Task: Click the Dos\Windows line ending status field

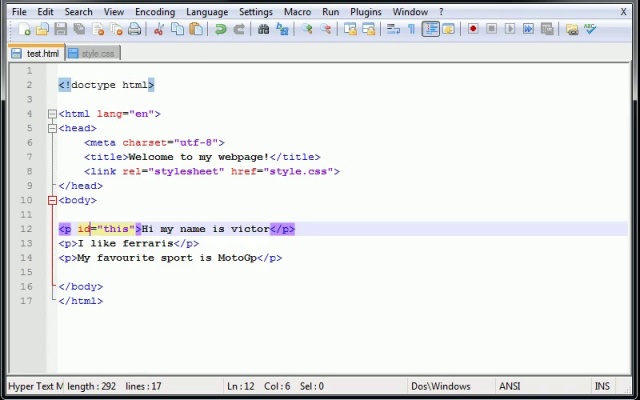Action: tap(440, 386)
